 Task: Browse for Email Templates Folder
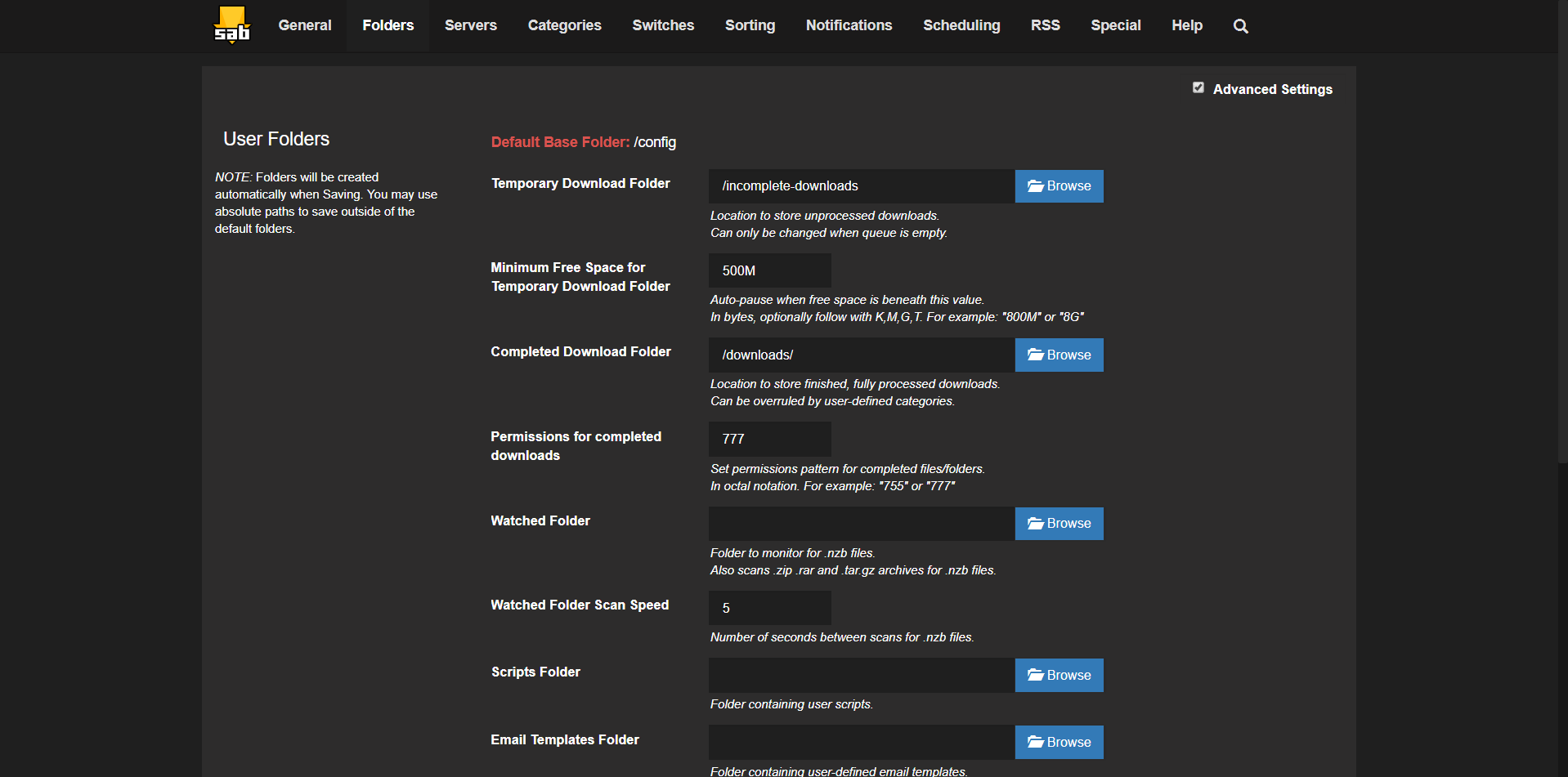click(x=1059, y=743)
